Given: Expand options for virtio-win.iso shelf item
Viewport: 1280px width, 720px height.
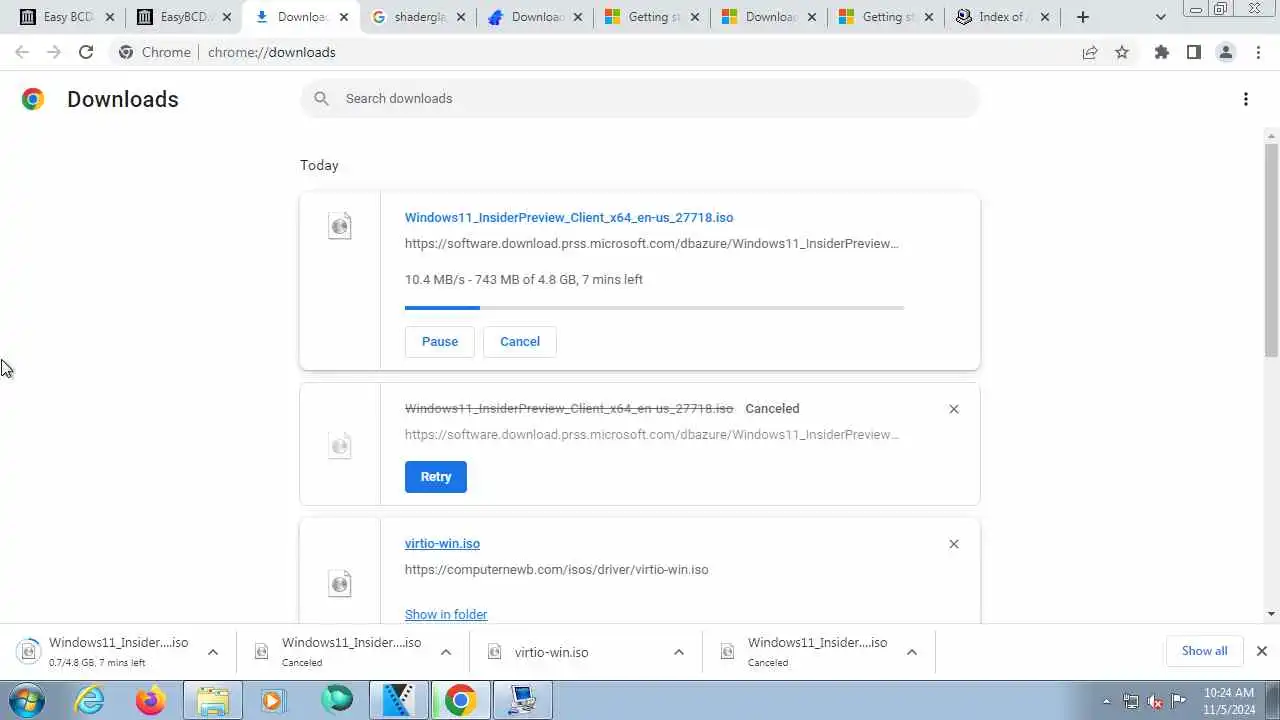Looking at the screenshot, I should 679,652.
